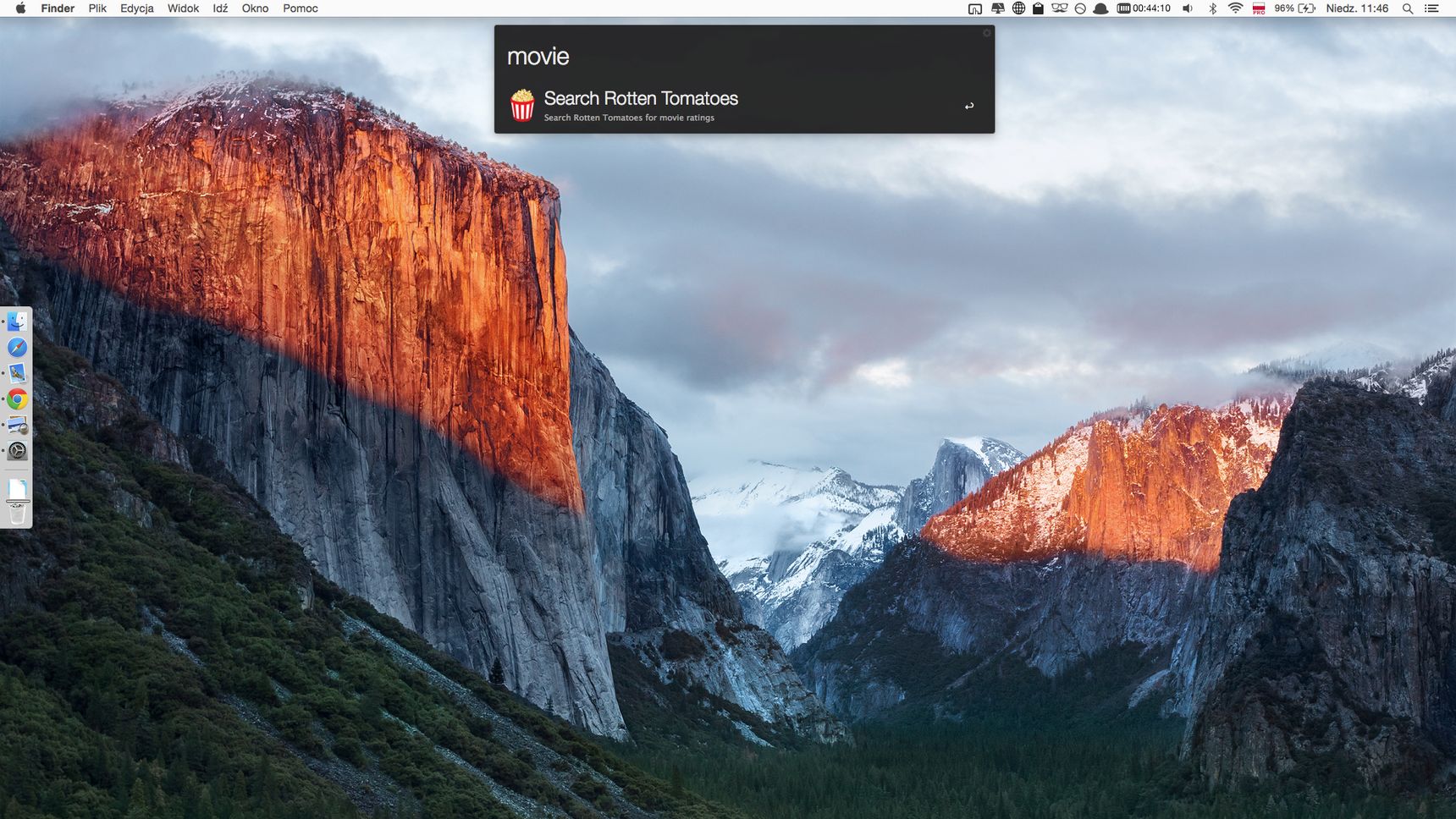
Task: Click the globe menu bar icon
Action: click(1018, 8)
